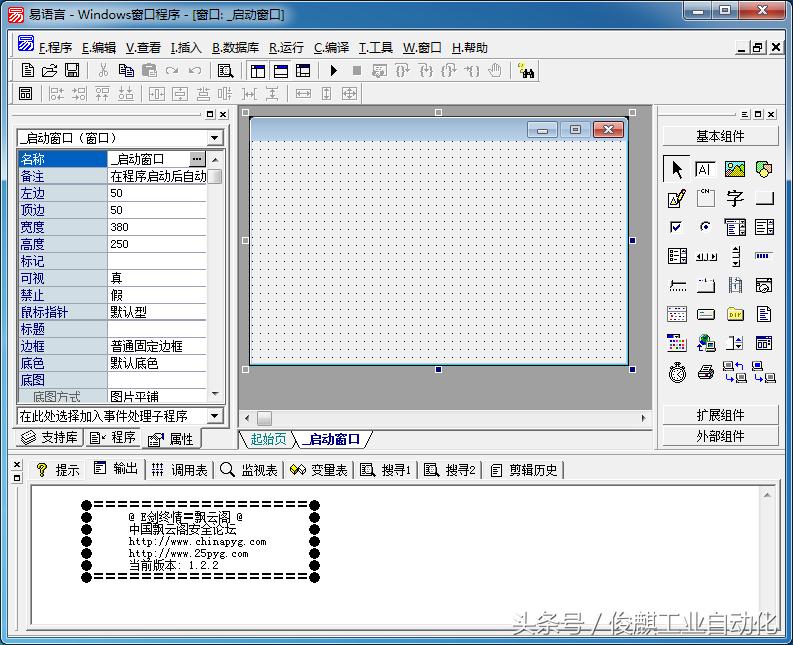Click the Copy toolbar icon
The width and height of the screenshot is (793, 645).
[126, 70]
